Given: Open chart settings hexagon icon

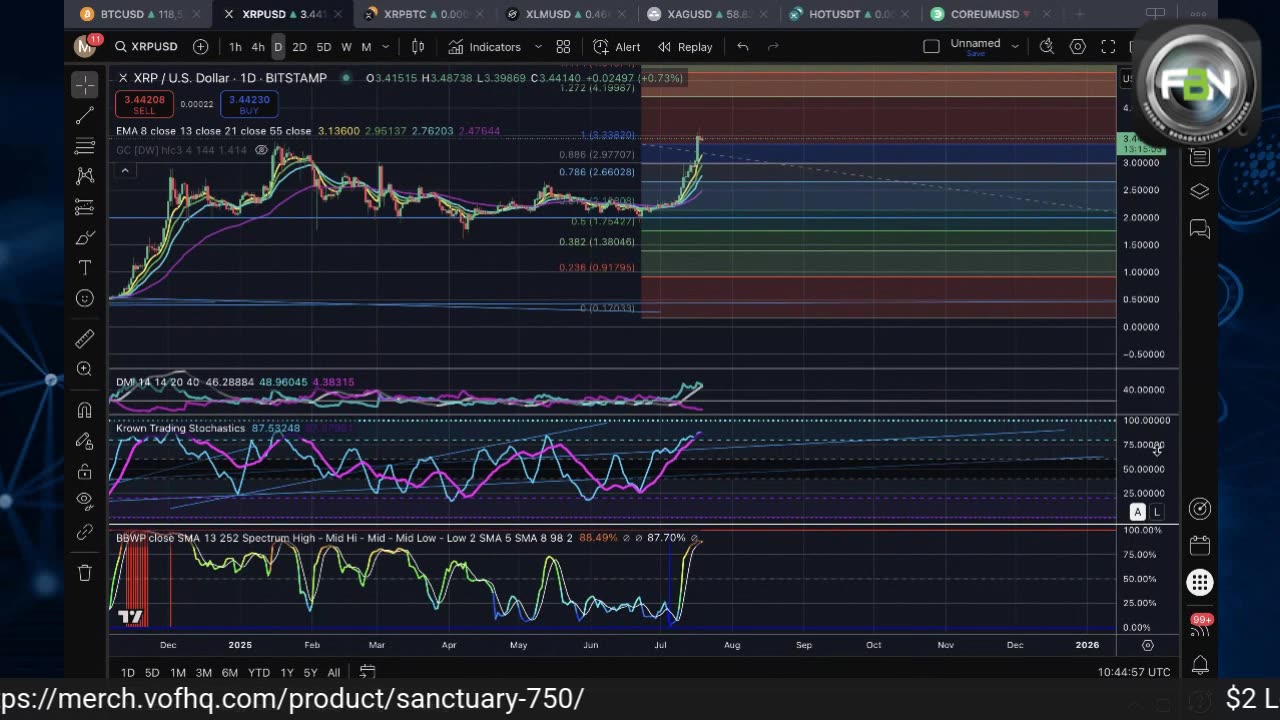Looking at the screenshot, I should coord(1078,47).
